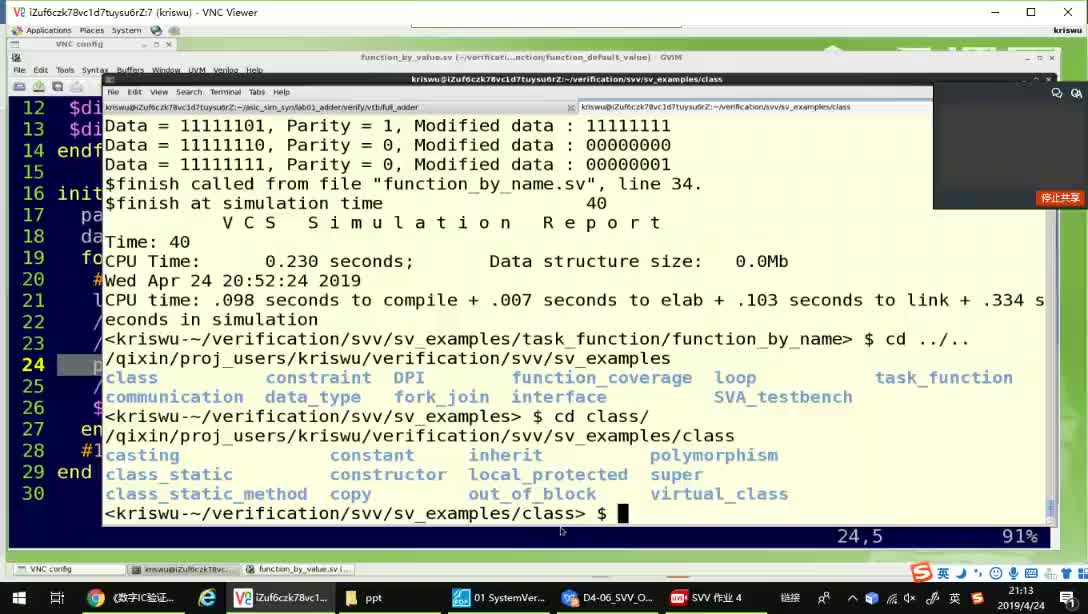Open the SVV 作业 4 taskbar item
This screenshot has width=1088, height=614.
(715, 597)
